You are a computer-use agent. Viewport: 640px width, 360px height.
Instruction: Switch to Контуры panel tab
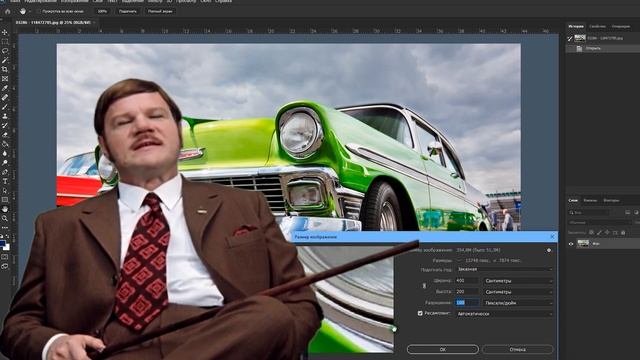[x=611, y=200]
